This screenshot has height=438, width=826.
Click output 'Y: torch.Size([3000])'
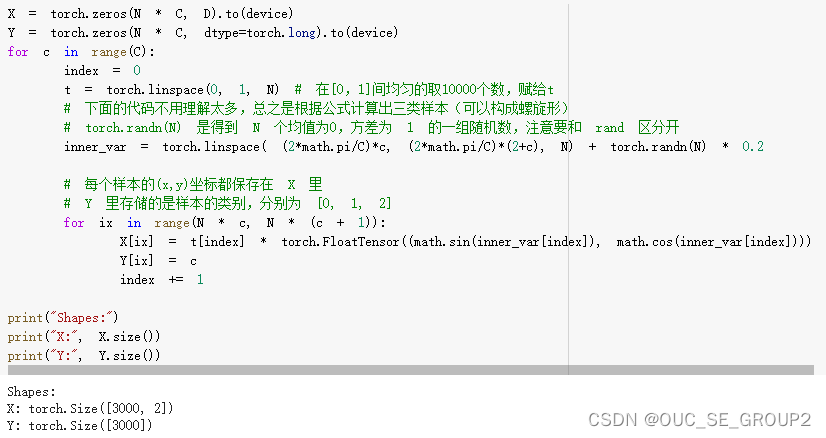[80, 425]
